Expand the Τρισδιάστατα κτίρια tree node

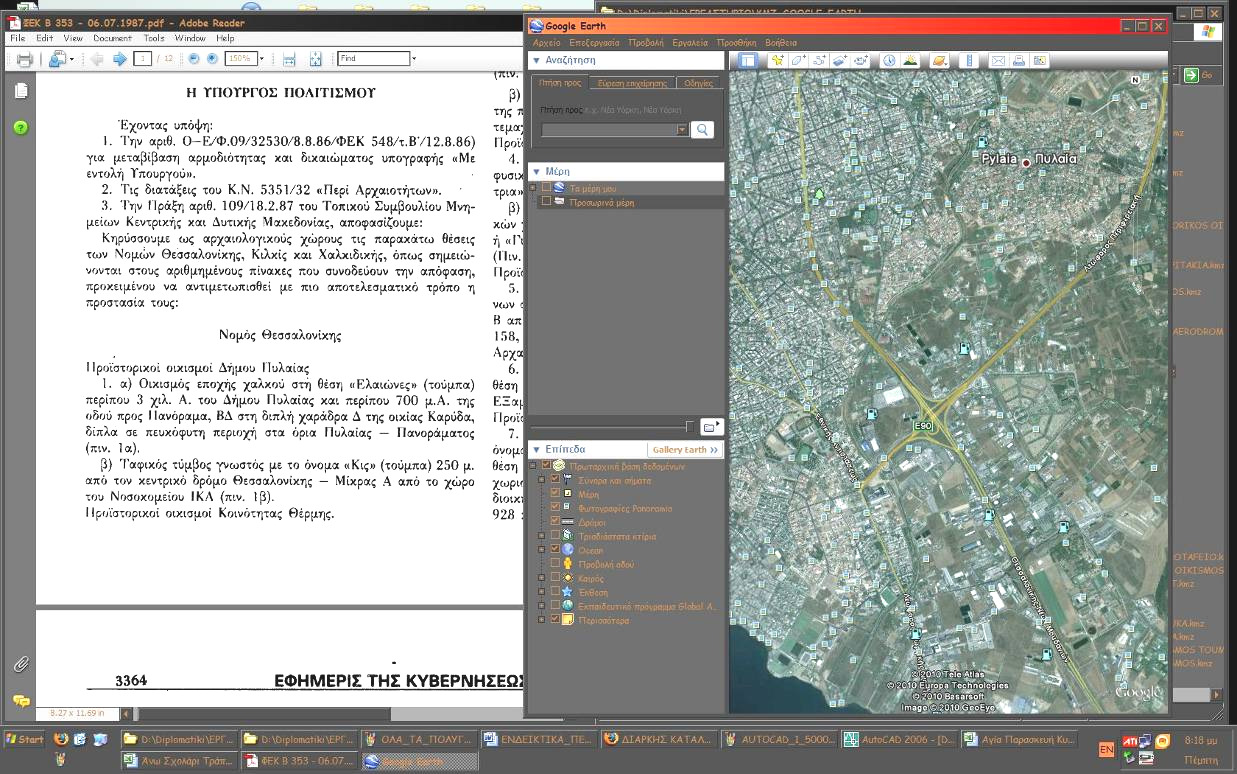pyautogui.click(x=542, y=536)
